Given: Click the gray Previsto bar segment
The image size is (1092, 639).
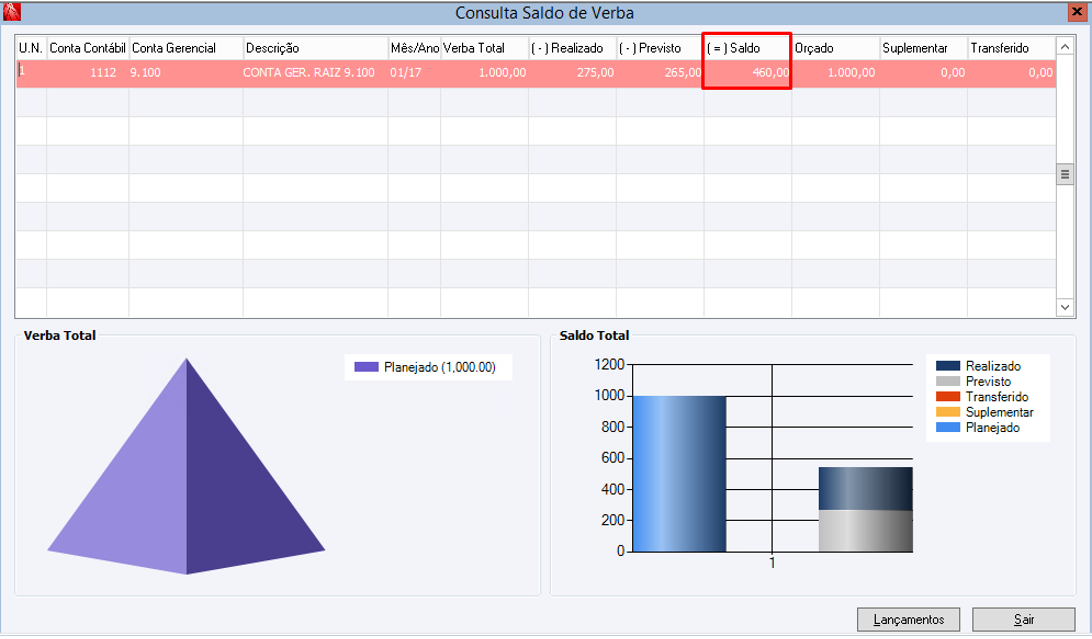Looking at the screenshot, I should (x=866, y=531).
